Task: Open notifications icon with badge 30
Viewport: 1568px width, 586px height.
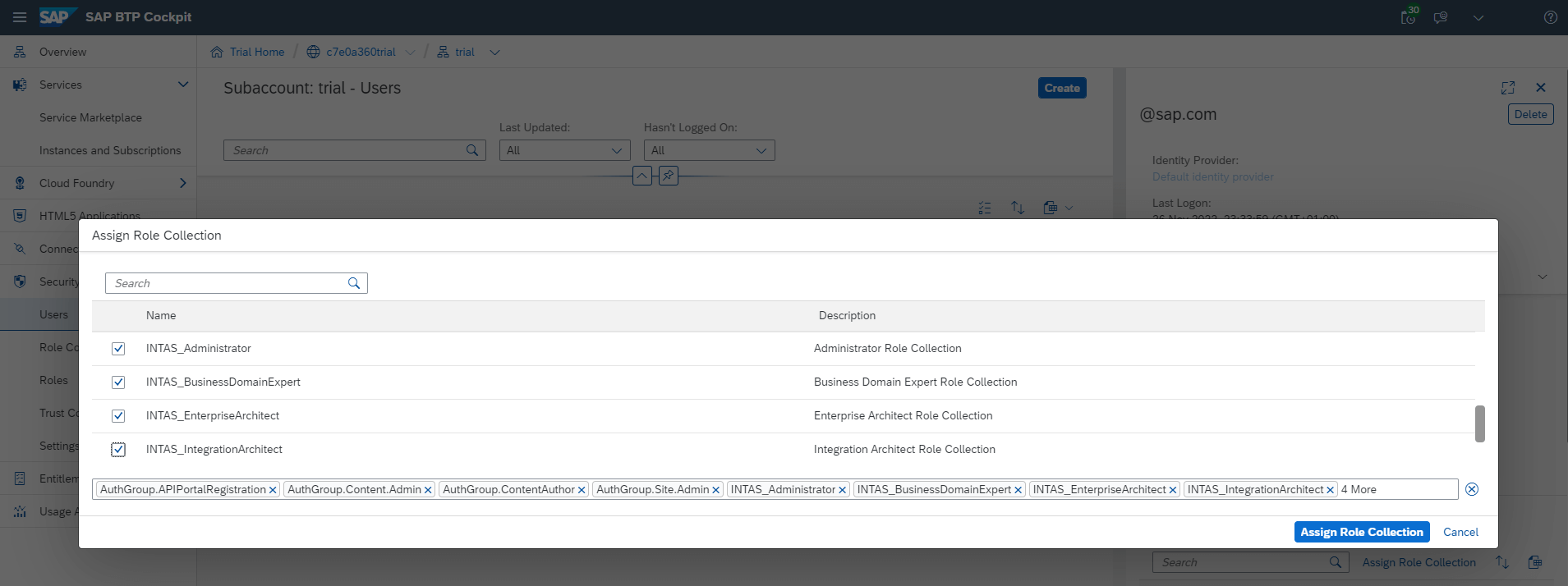Action: 1409,16
